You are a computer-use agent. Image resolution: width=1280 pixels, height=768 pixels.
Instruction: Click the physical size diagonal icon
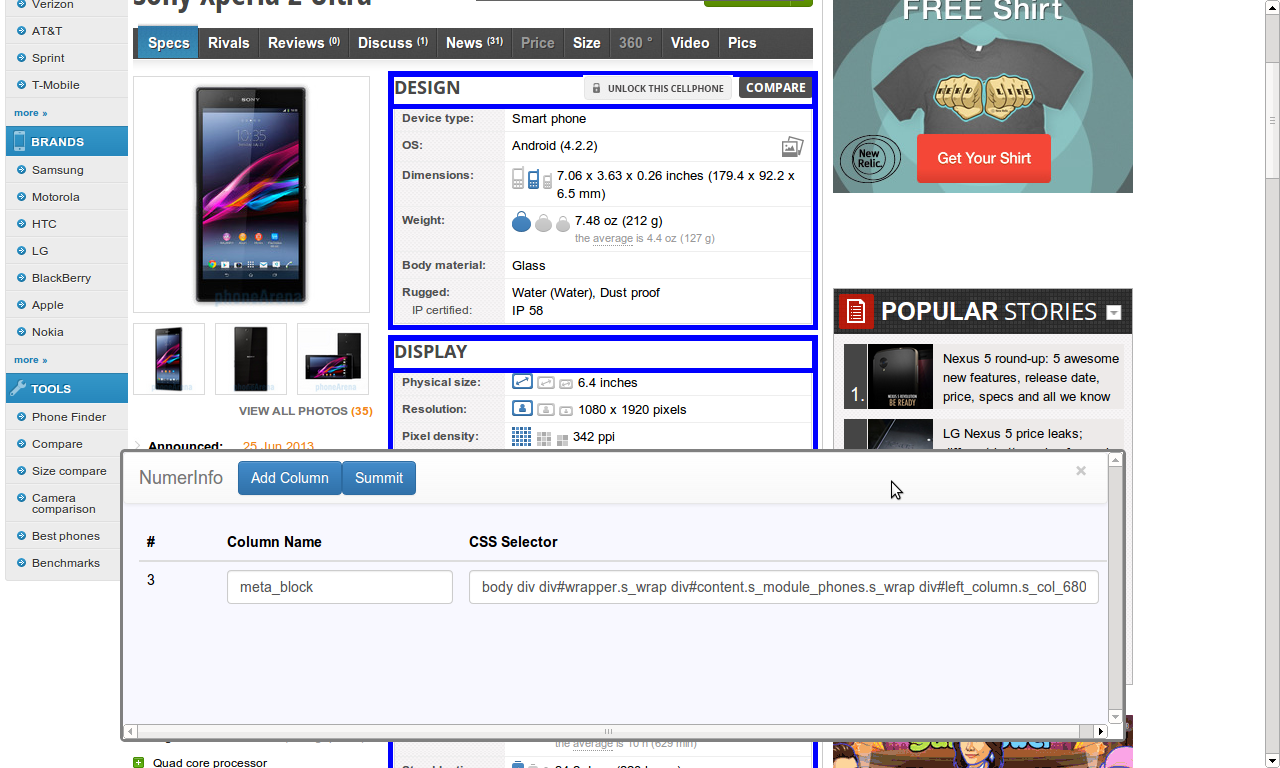522,382
